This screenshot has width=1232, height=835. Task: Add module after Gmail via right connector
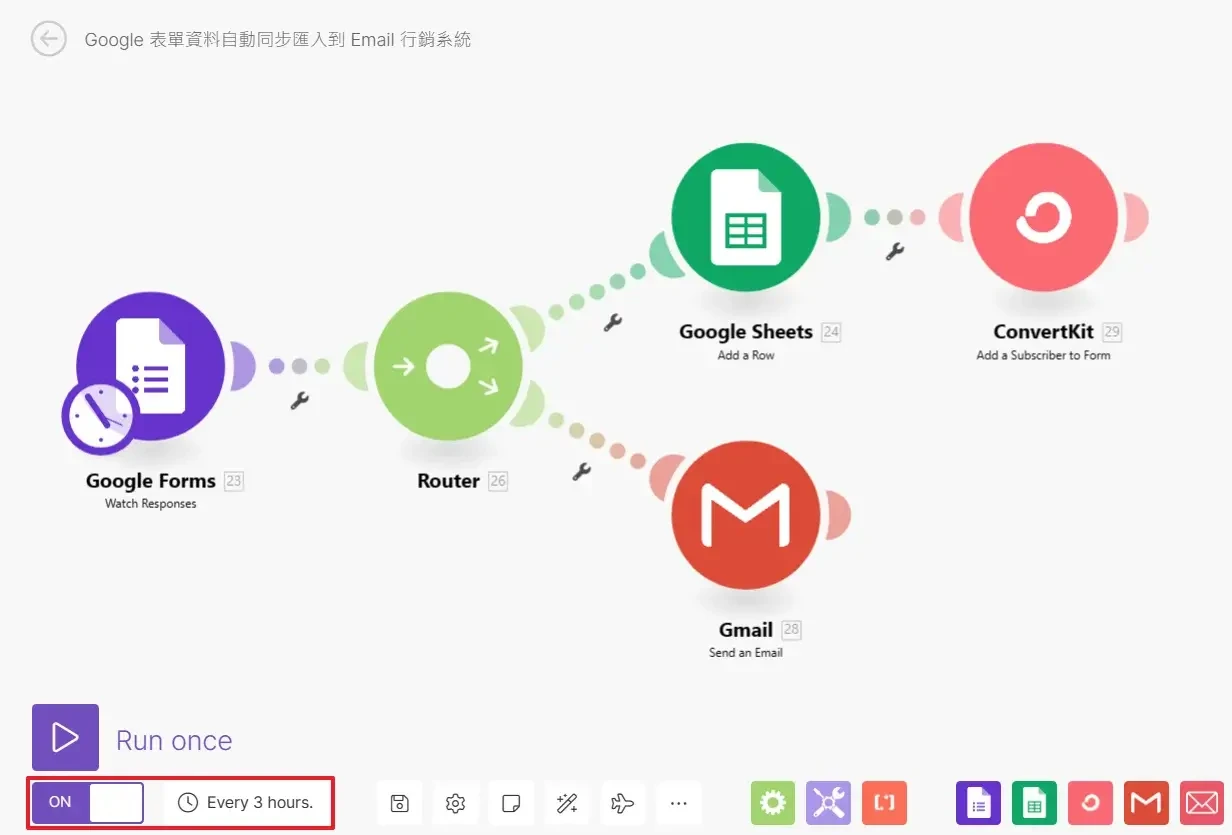point(839,515)
